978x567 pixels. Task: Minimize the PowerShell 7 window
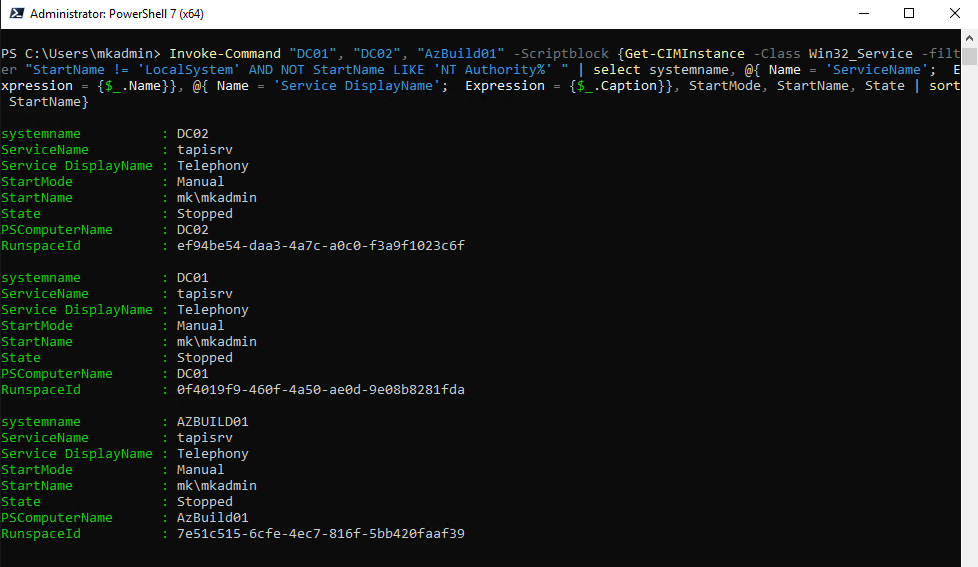pos(862,14)
